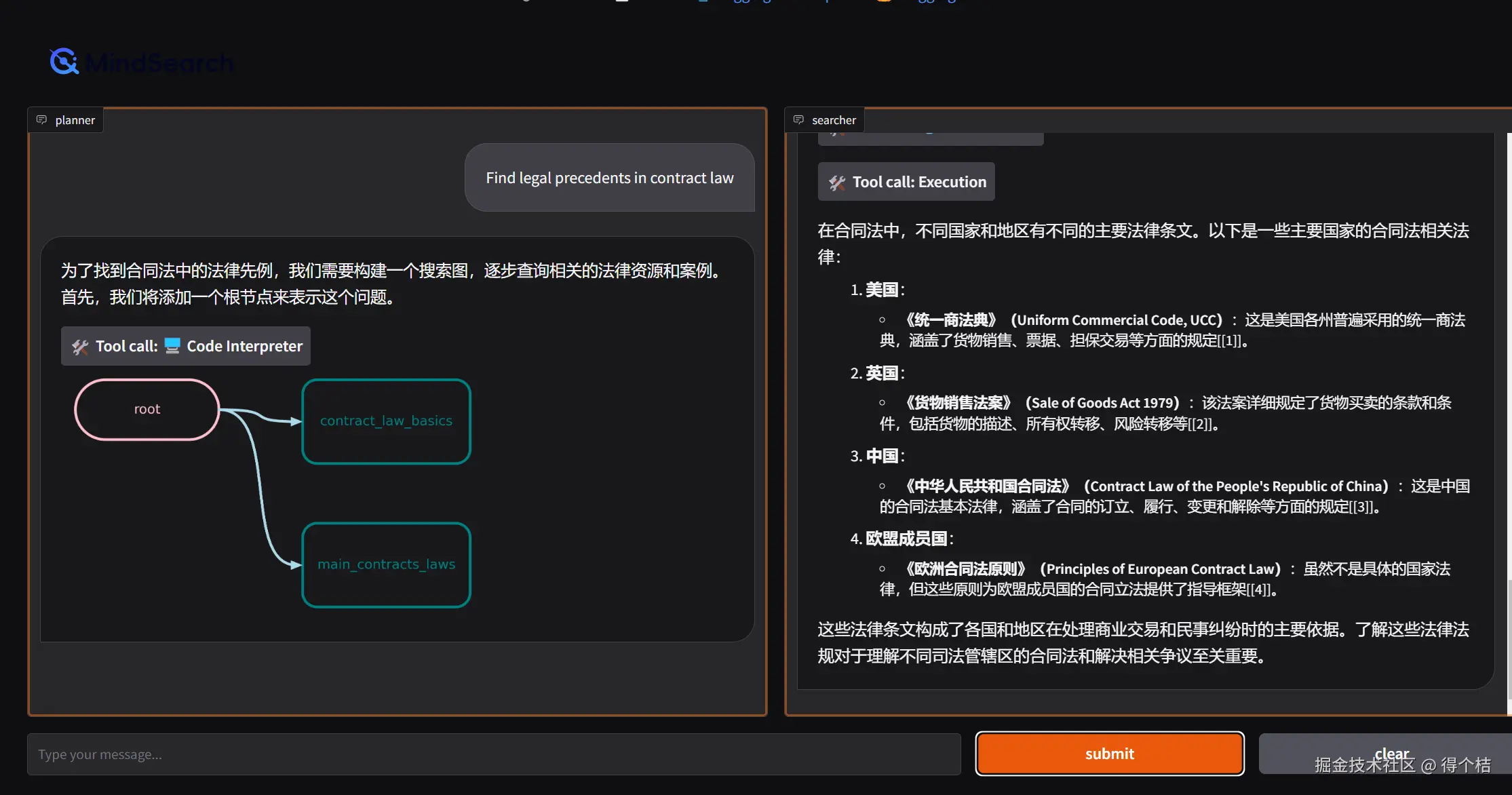Expand the partially hidden tool call above Execution
1512x795 pixels.
pos(930,139)
